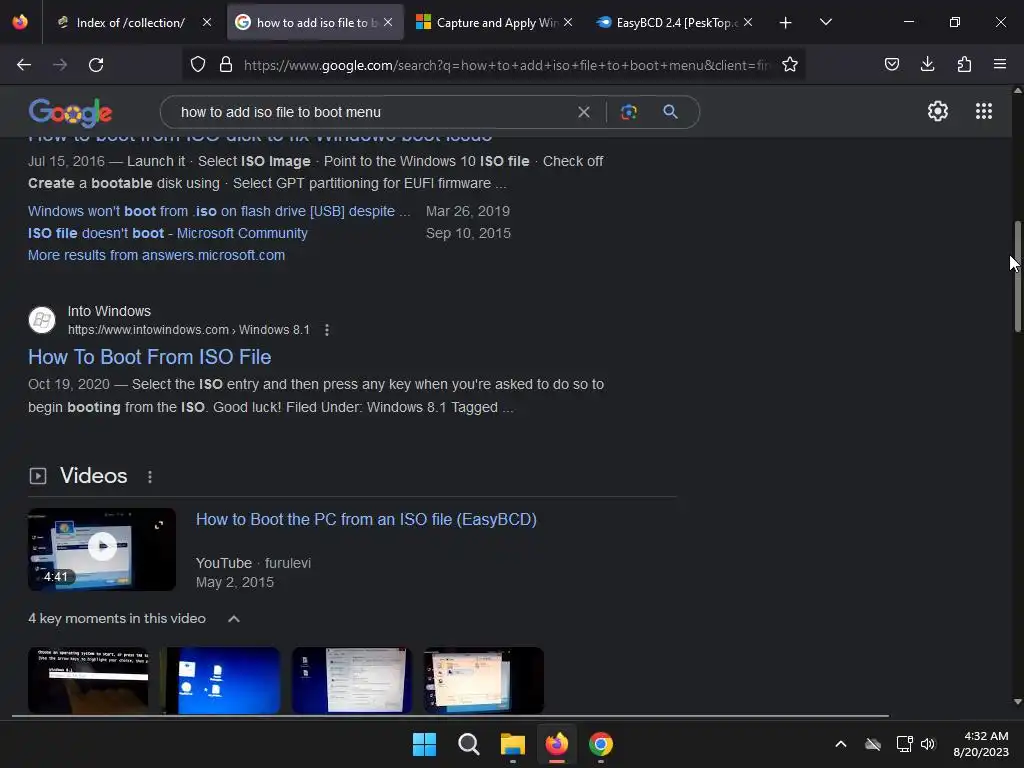The height and width of the screenshot is (768, 1024).
Task: Collapse the 4 key moments section
Action: point(234,618)
